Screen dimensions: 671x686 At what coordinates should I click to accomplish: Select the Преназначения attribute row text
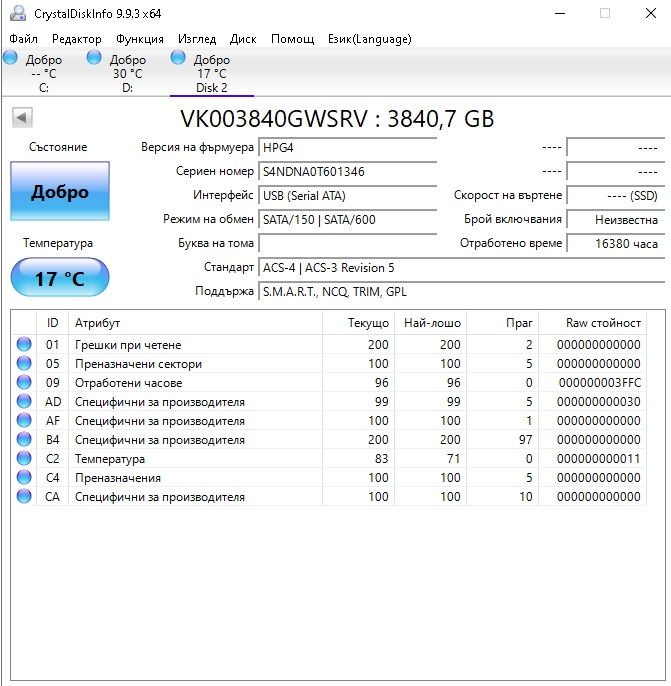118,478
